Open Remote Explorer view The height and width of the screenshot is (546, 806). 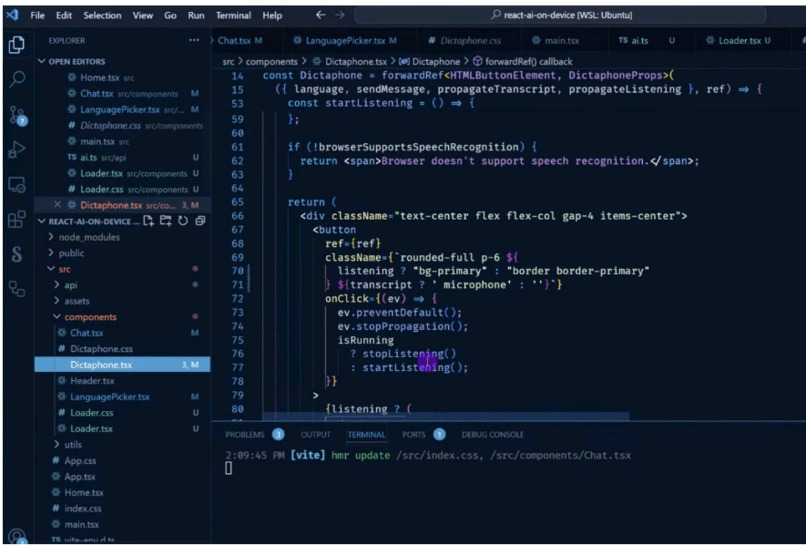(x=17, y=185)
